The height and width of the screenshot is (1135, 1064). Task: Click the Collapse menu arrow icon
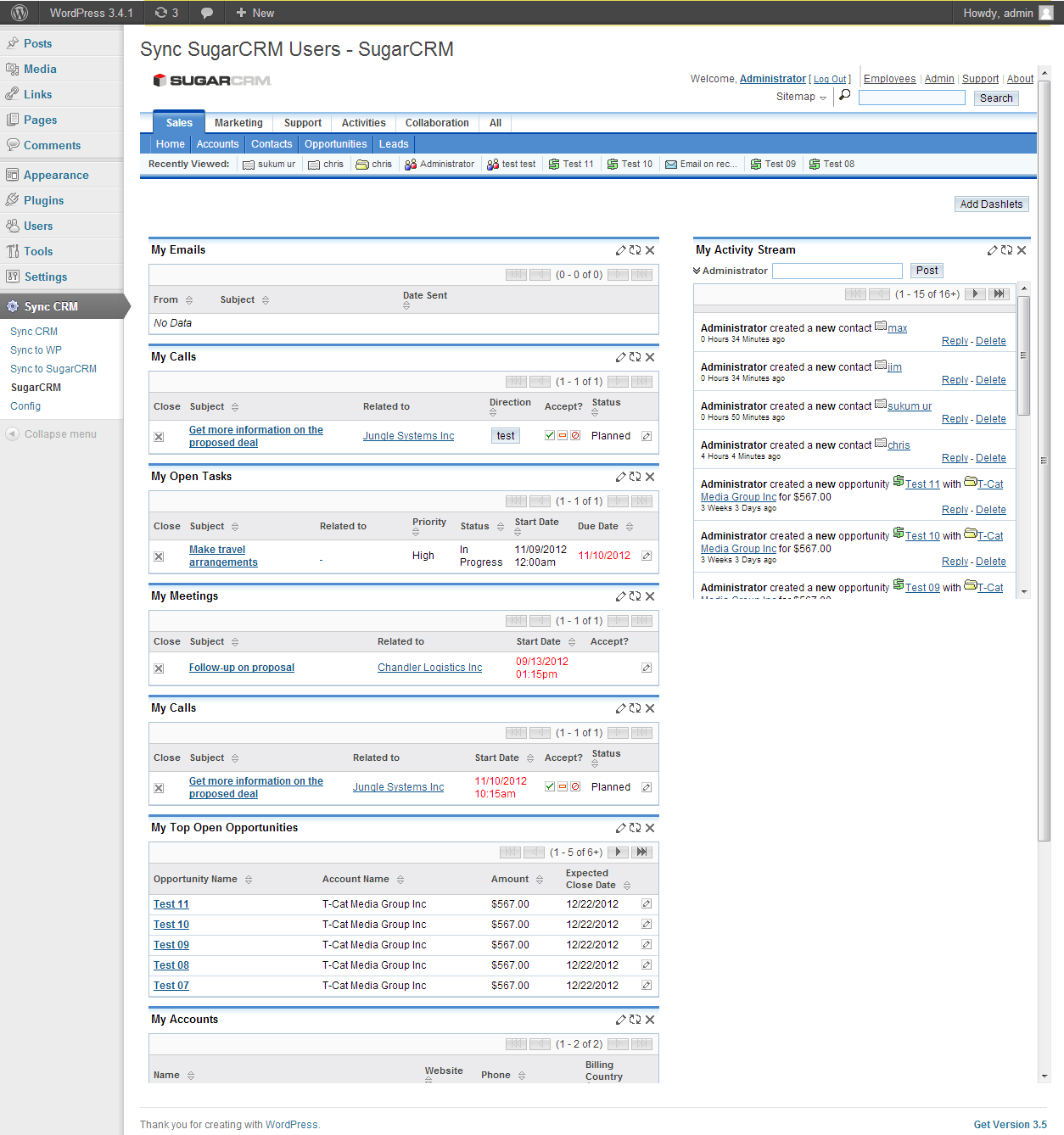pos(12,433)
